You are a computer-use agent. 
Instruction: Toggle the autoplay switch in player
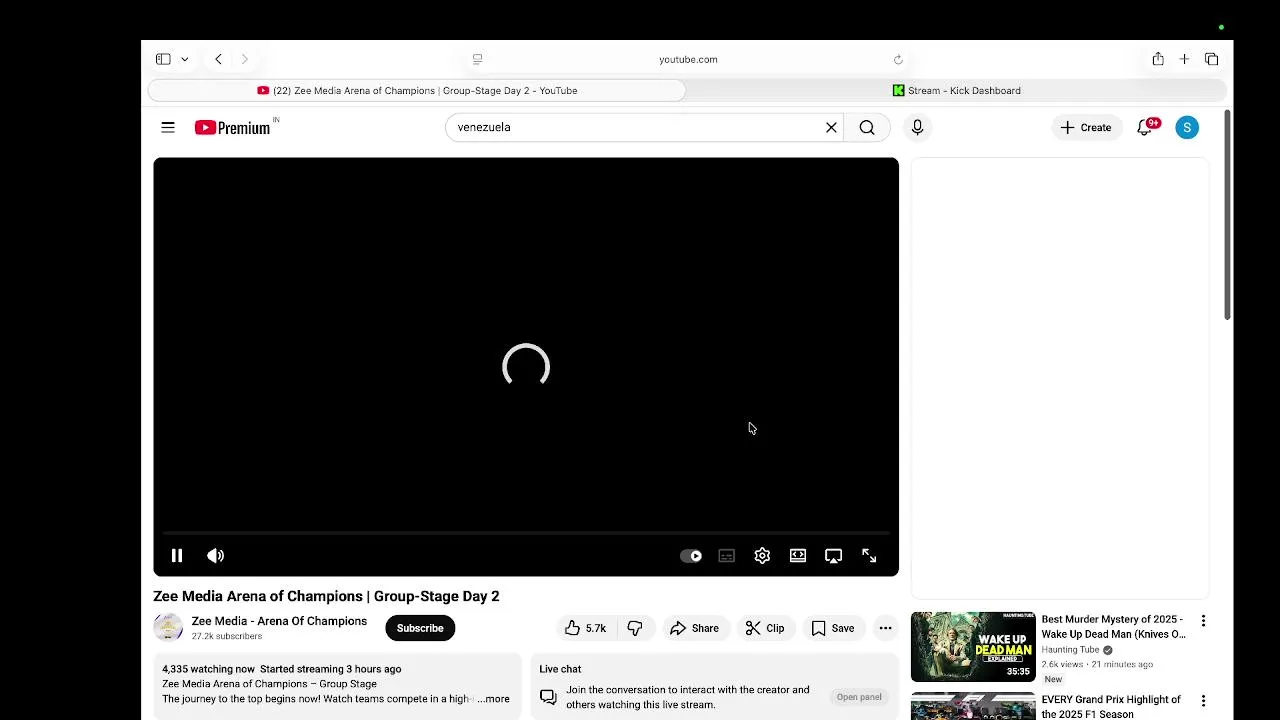click(x=691, y=556)
